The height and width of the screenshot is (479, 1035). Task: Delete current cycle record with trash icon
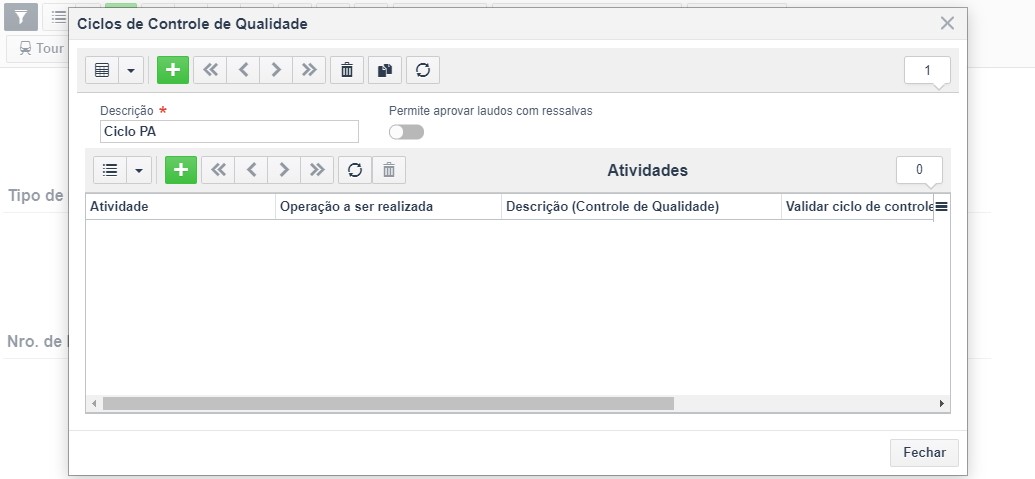347,70
